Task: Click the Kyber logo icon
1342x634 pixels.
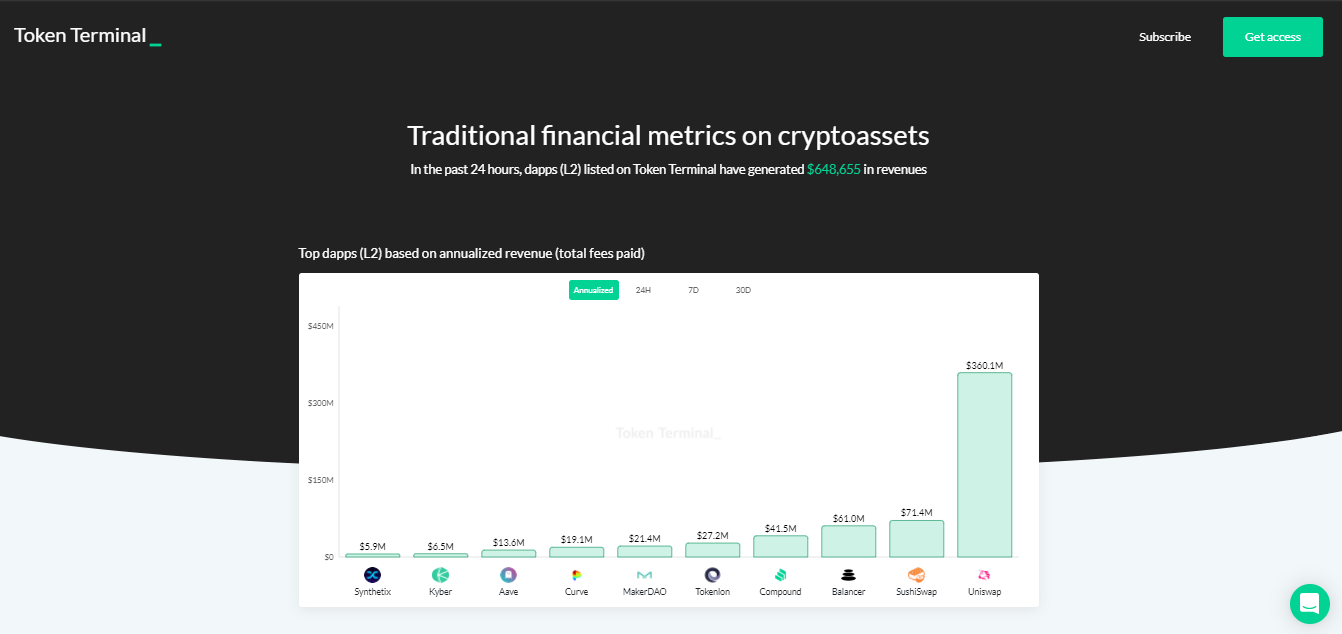Action: click(440, 575)
